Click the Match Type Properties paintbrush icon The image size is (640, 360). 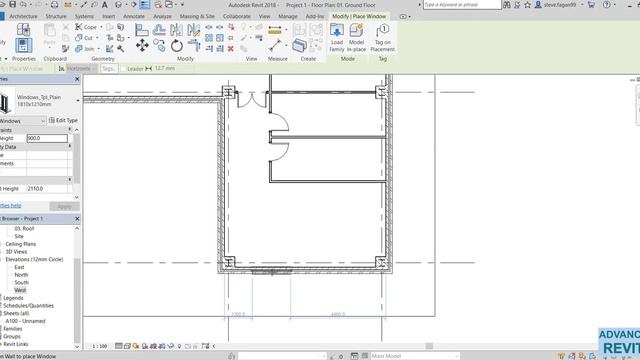pos(65,49)
